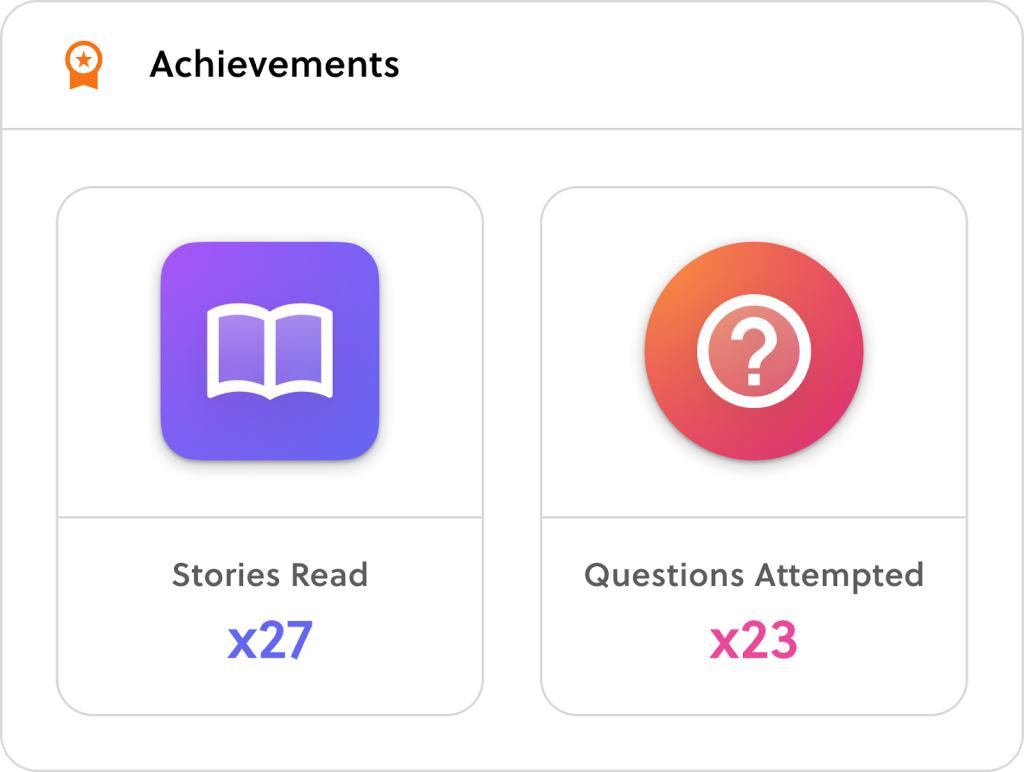The width and height of the screenshot is (1024, 772).
Task: Select the Stories Read label
Action: pyautogui.click(x=270, y=575)
